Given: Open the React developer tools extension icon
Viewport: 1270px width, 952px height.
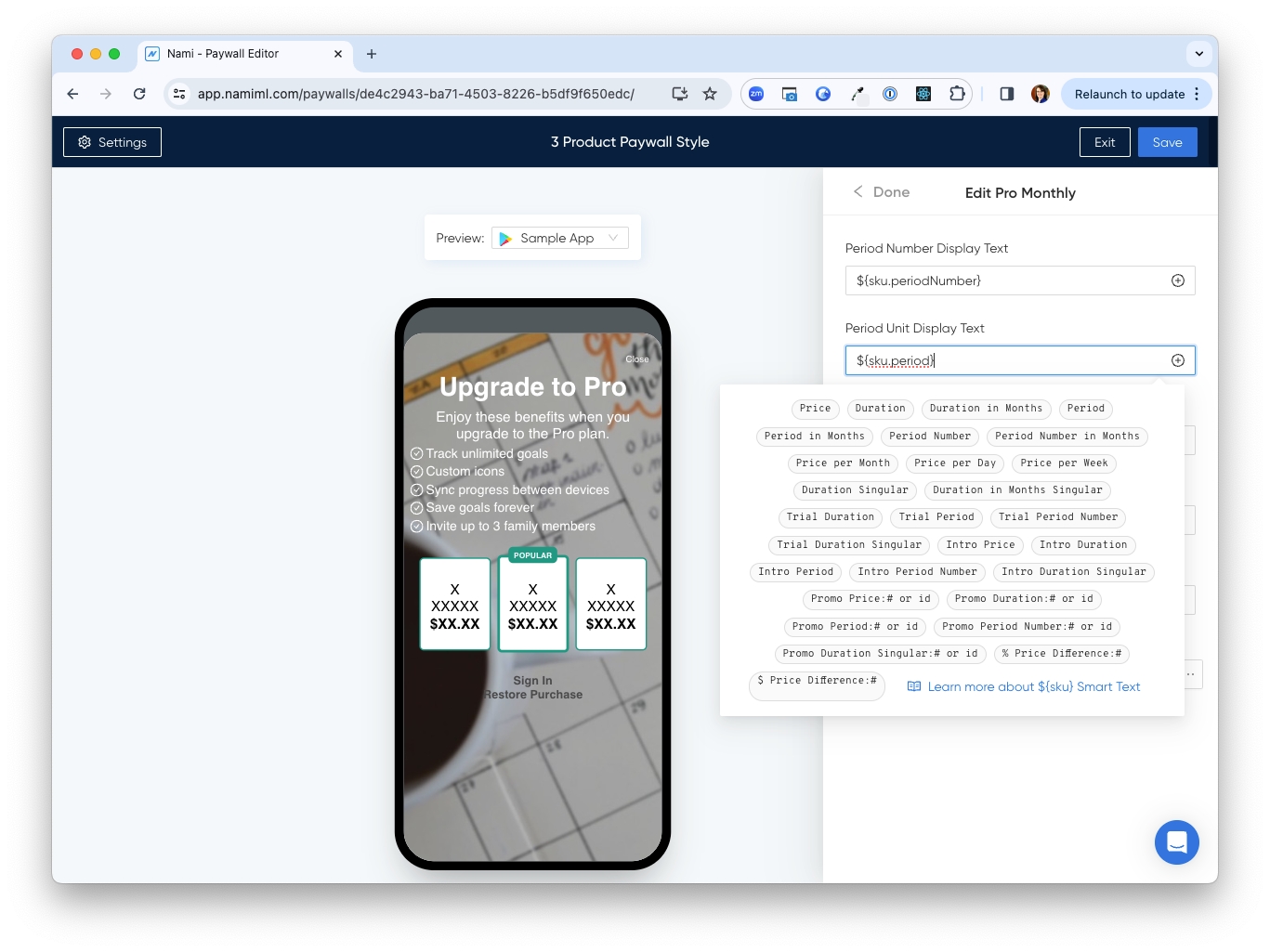Looking at the screenshot, I should pos(923,94).
